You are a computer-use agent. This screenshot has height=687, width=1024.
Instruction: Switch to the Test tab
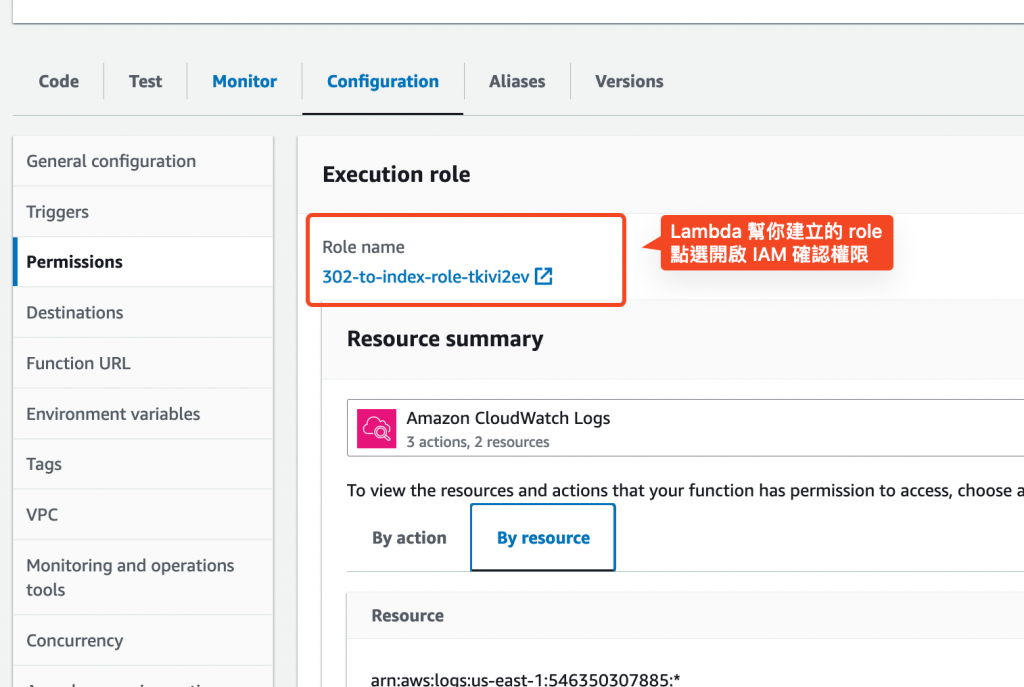145,82
